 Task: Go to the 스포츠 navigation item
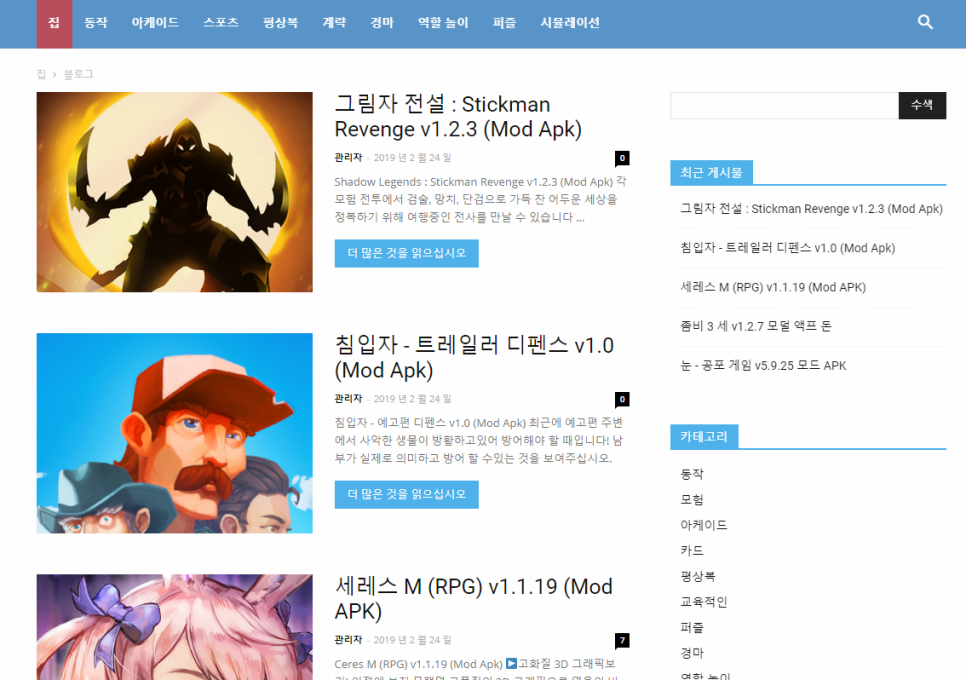pyautogui.click(x=221, y=23)
